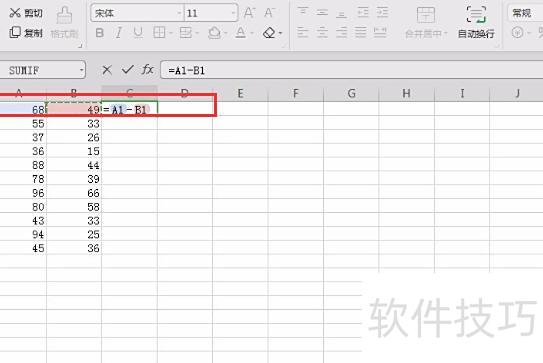This screenshot has height=363, width=543.
Task: Toggle Wrap Text (自动换行)
Action: point(476,21)
